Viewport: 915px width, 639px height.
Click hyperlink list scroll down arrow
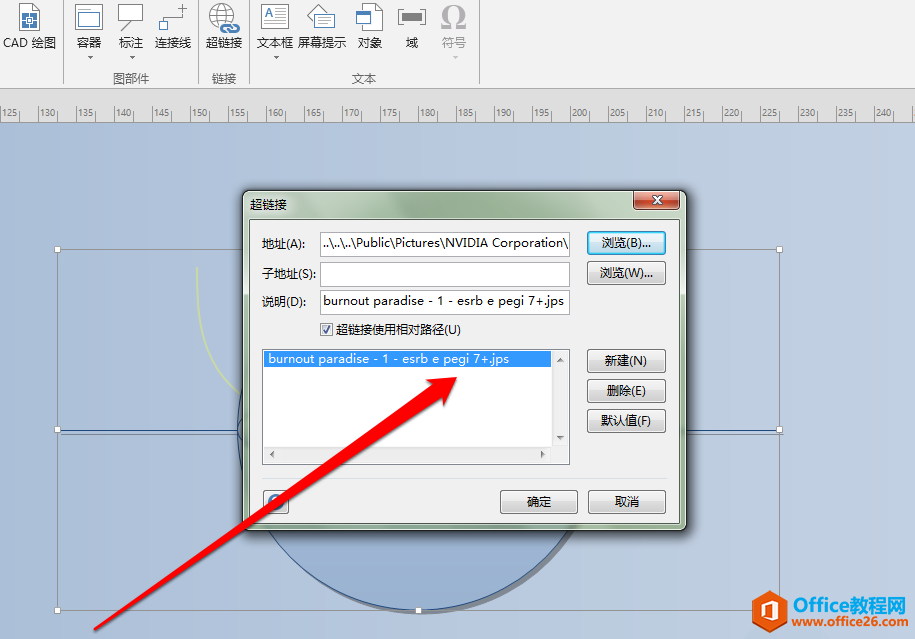pos(560,438)
